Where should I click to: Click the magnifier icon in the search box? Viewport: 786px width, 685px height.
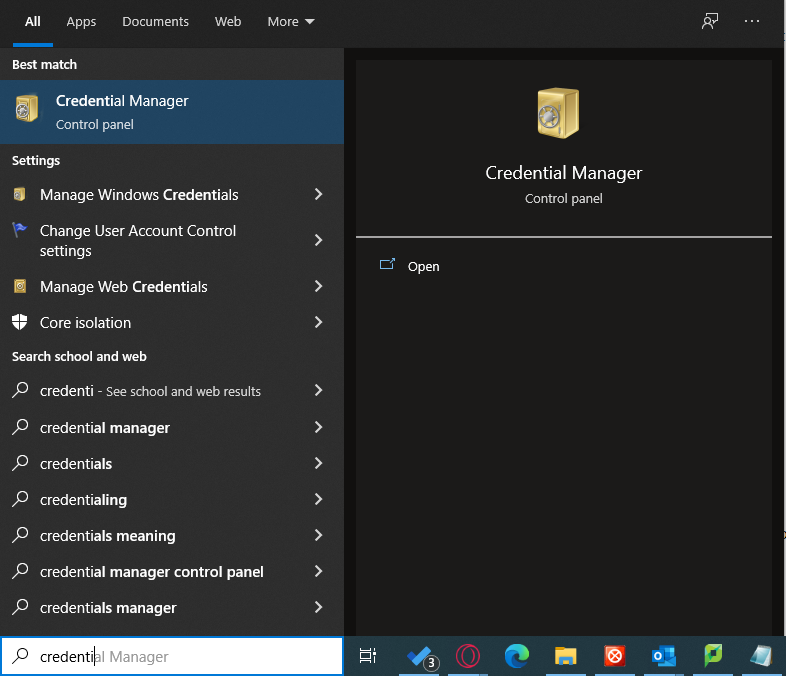(x=20, y=655)
